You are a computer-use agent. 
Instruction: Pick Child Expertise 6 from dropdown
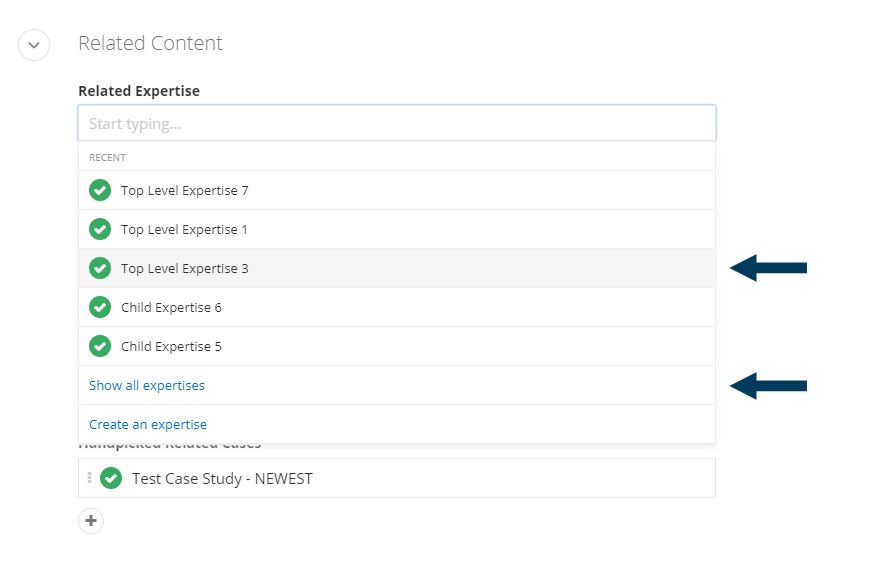click(x=397, y=307)
